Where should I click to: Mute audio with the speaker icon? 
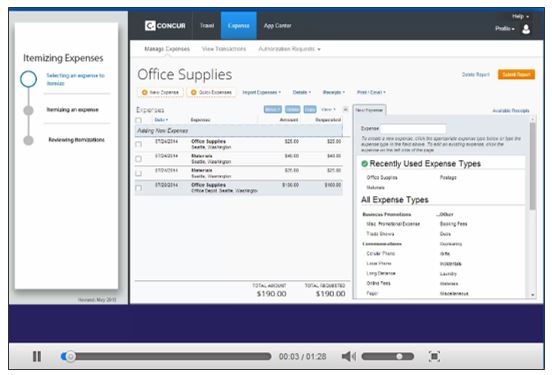click(x=348, y=356)
